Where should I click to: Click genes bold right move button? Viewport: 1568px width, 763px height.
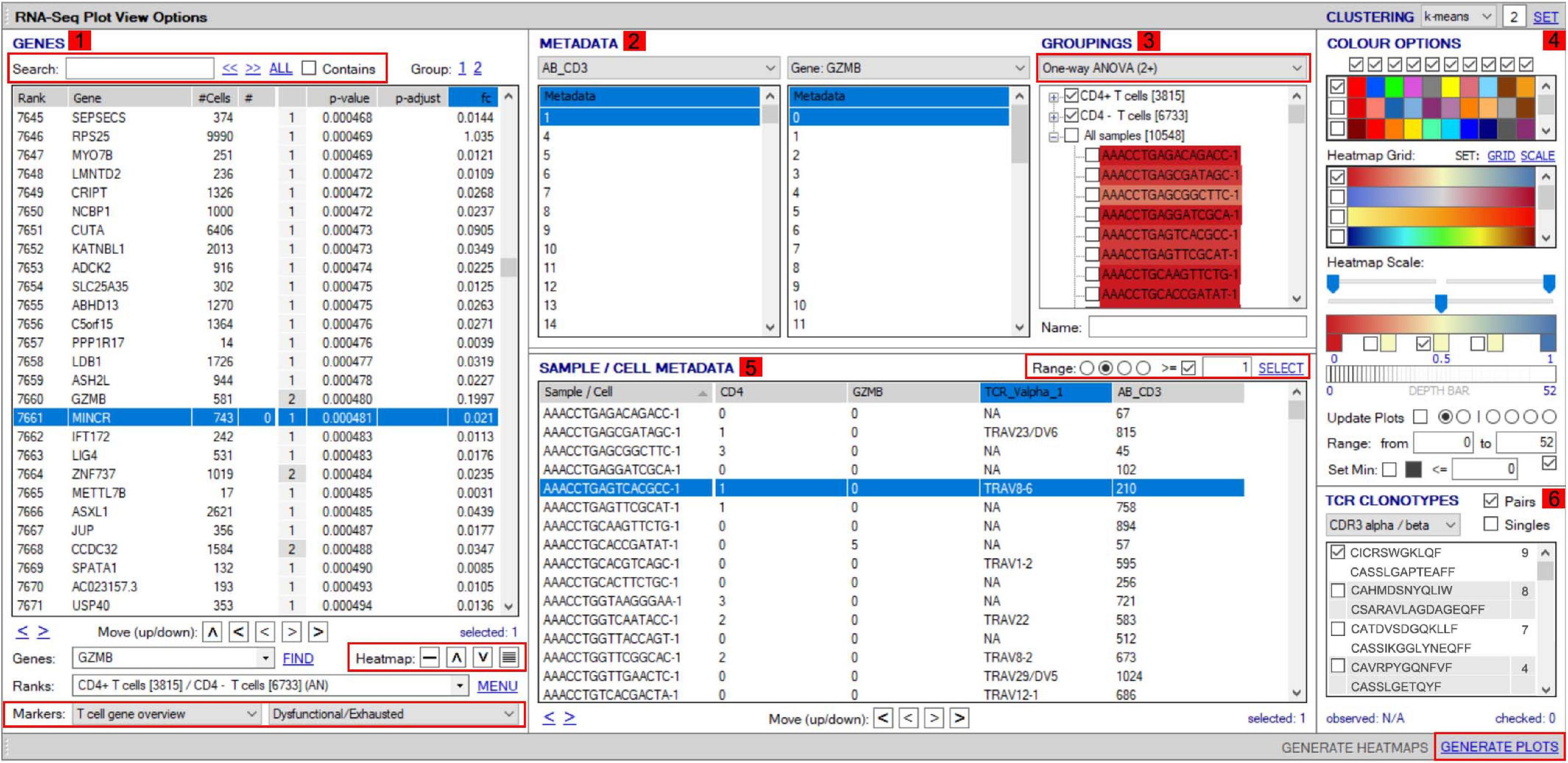click(318, 632)
